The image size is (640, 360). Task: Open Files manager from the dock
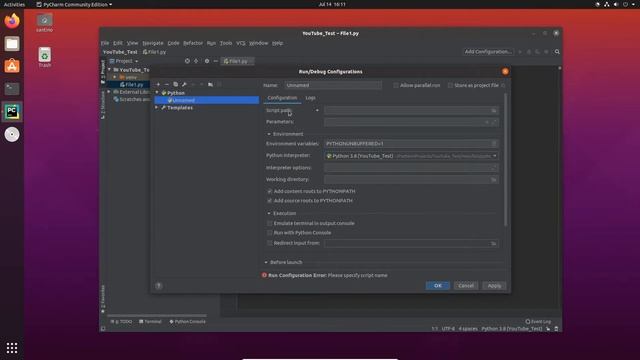coord(12,43)
